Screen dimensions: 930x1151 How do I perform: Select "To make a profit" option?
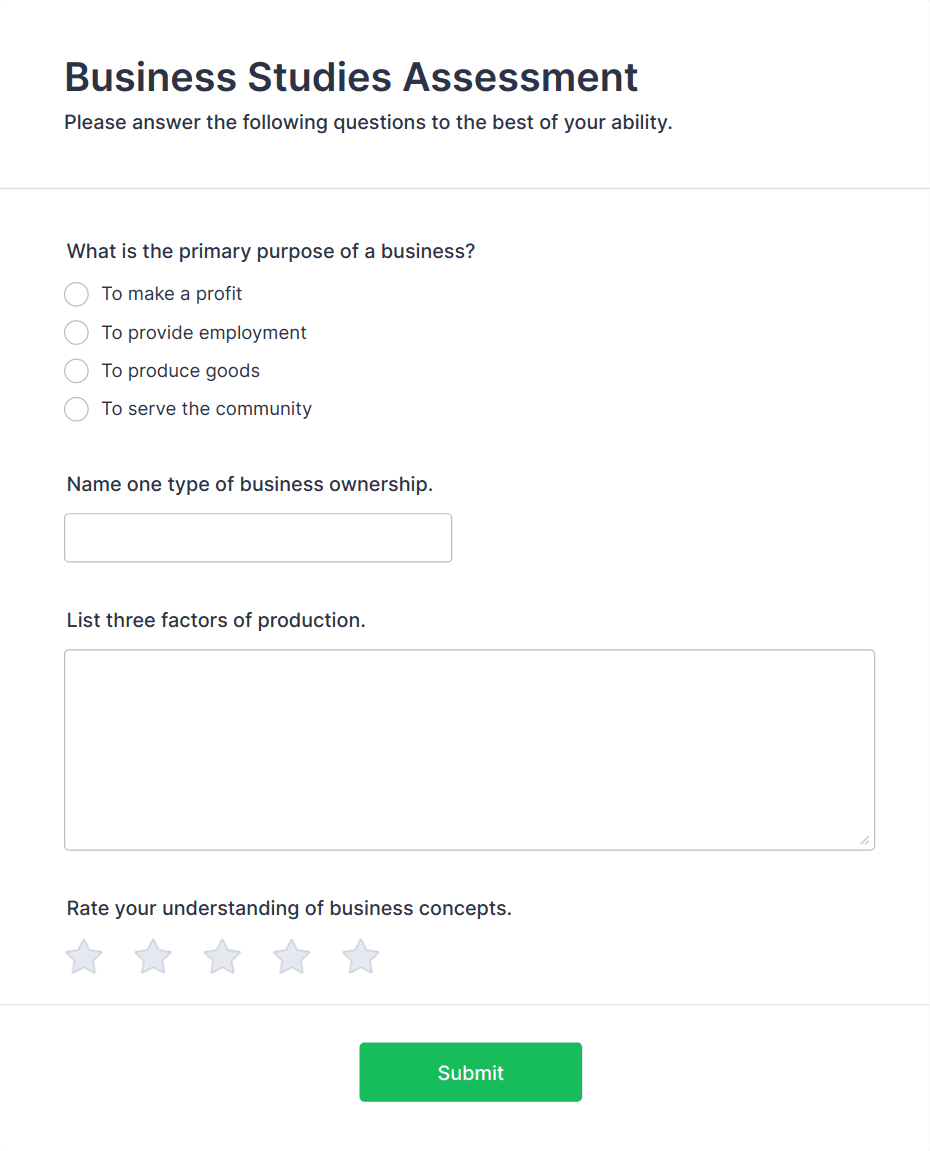(x=76, y=294)
